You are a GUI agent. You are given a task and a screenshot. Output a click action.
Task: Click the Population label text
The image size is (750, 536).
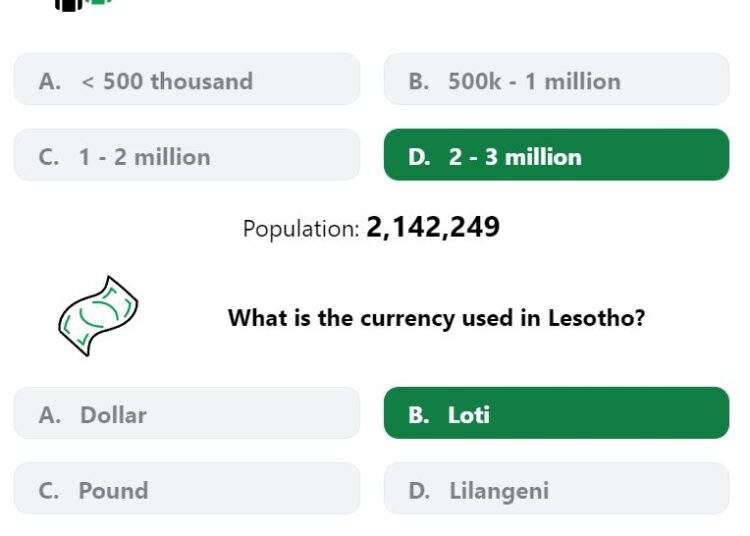301,229
